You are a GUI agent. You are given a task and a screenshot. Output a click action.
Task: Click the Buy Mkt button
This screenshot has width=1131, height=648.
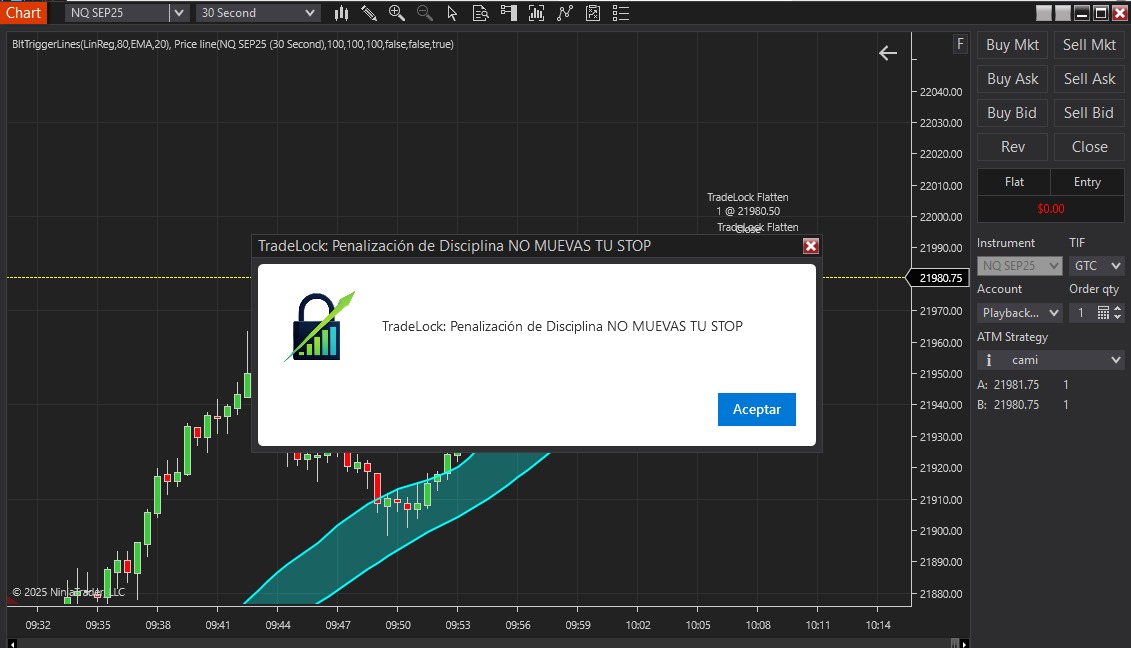1012,45
